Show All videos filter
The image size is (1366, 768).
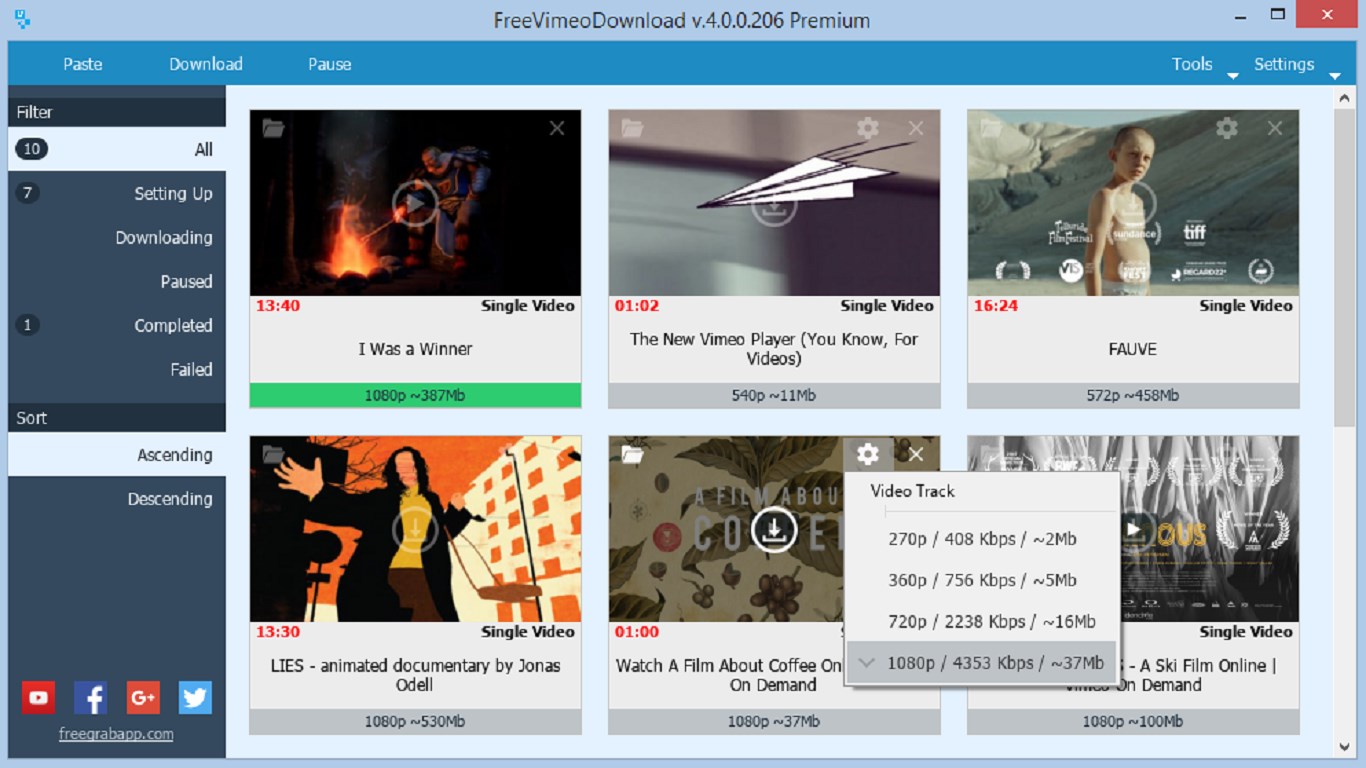(117, 149)
